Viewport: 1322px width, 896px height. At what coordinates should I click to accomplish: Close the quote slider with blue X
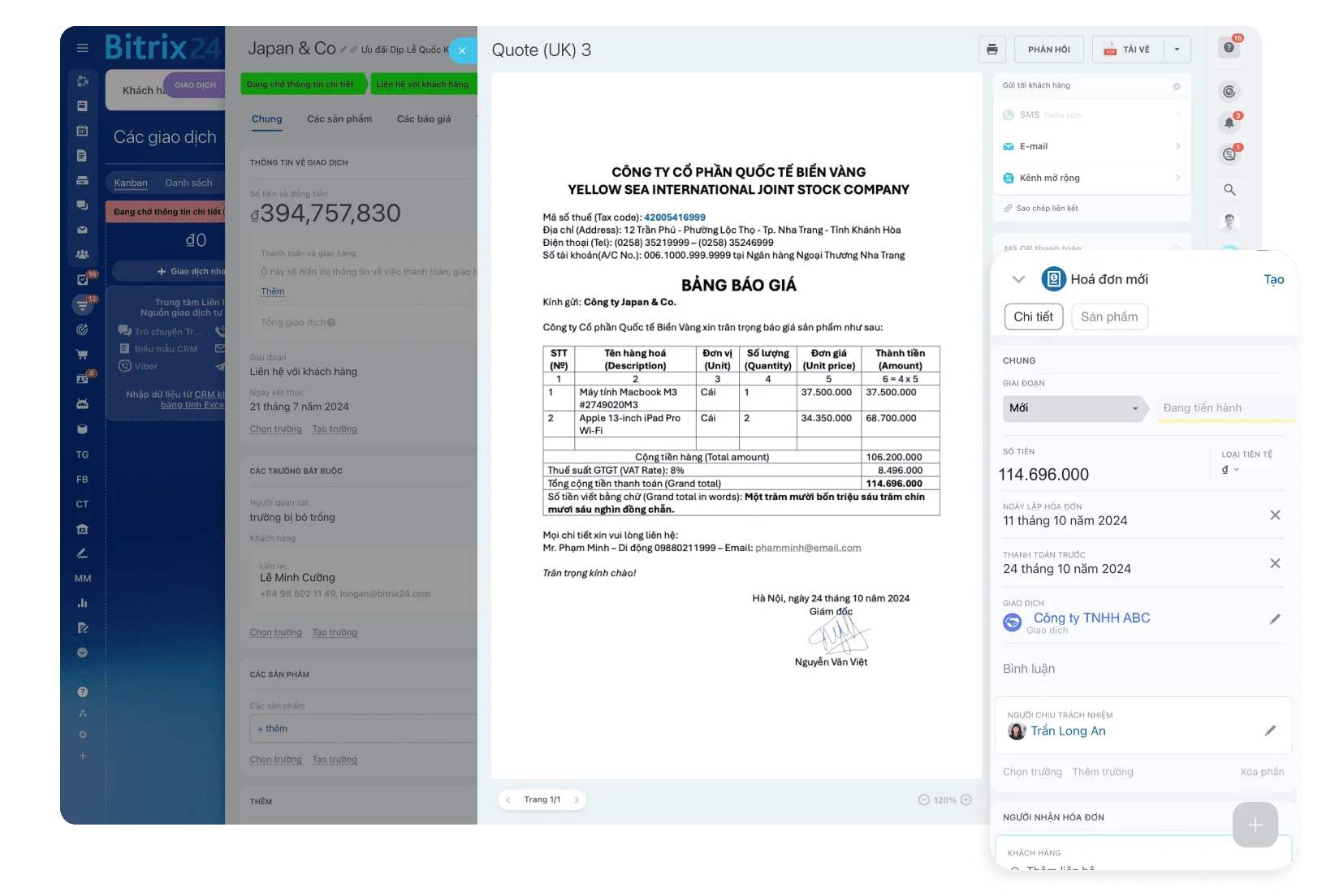point(462,50)
